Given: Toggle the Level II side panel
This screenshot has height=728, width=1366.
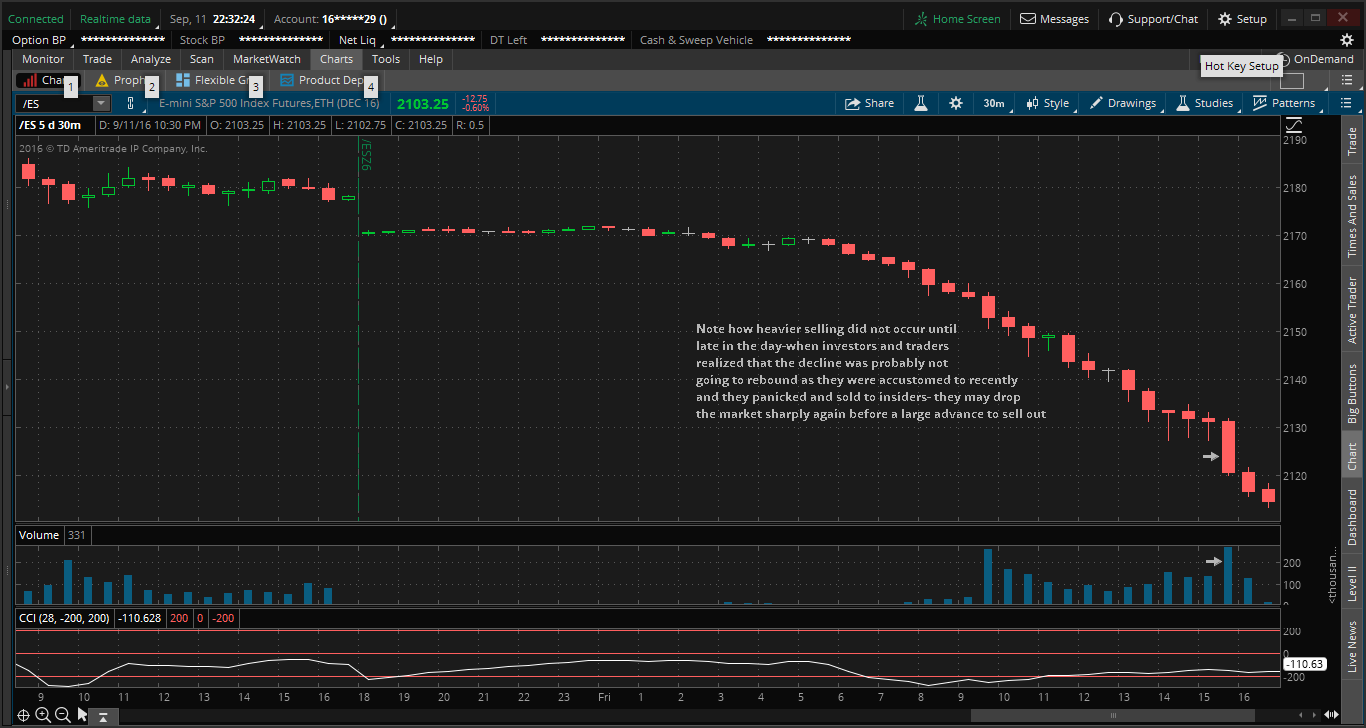Looking at the screenshot, I should (x=1352, y=583).
